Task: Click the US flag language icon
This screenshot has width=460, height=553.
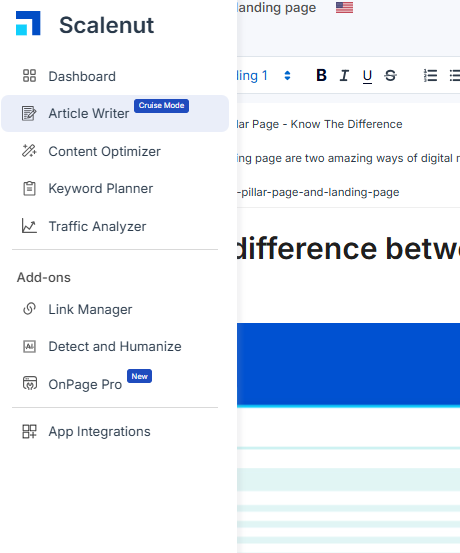Action: point(344,7)
